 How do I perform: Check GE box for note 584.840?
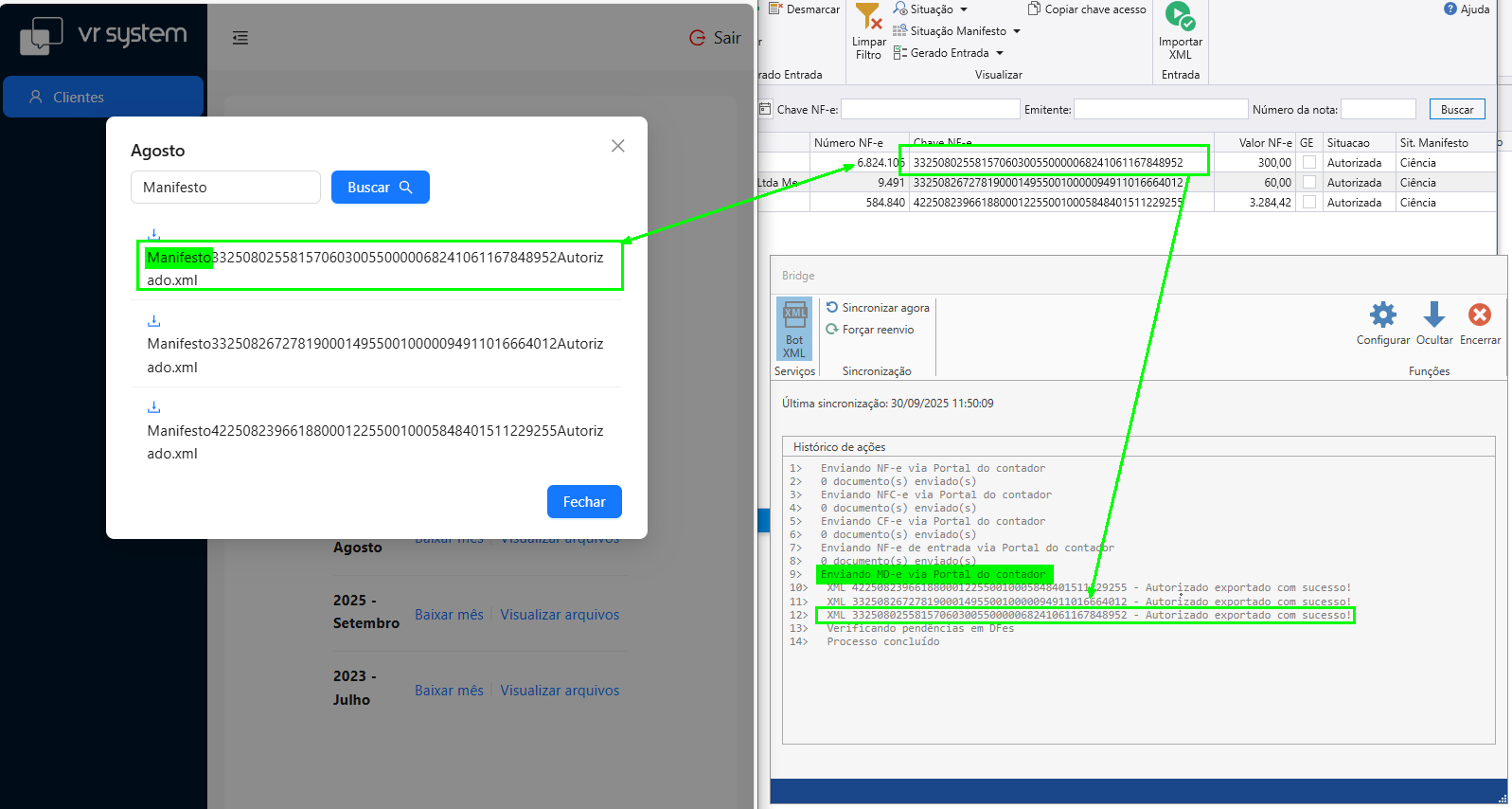point(1308,203)
